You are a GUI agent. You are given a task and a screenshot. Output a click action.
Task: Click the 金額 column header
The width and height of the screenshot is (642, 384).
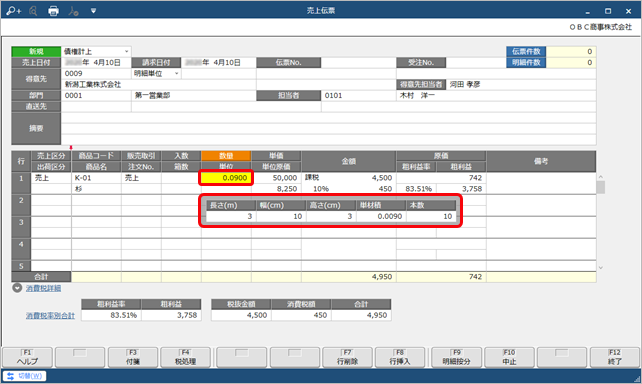coord(348,161)
